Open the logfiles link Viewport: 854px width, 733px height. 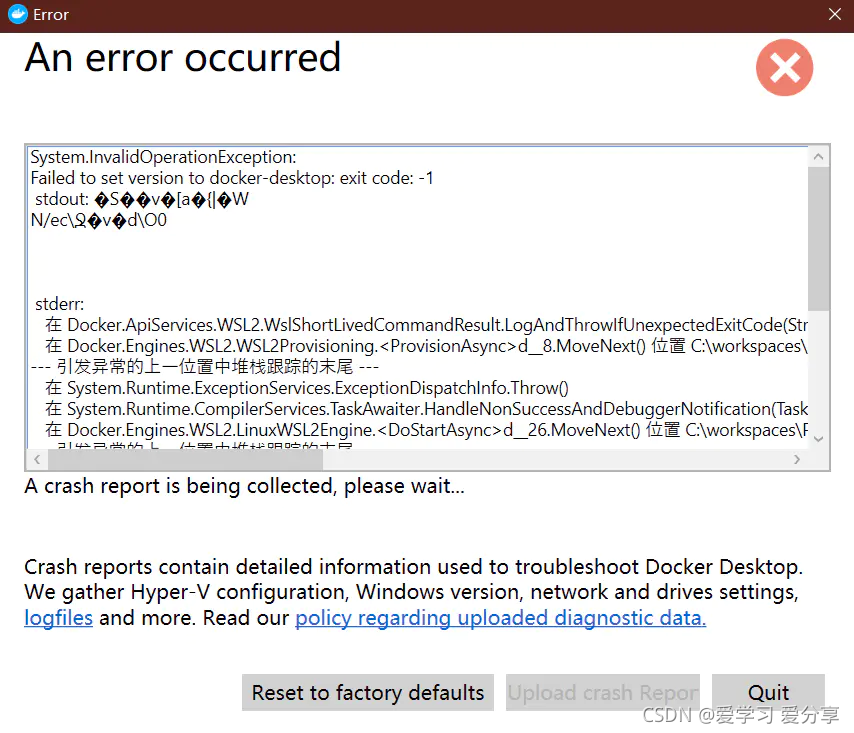tap(59, 618)
